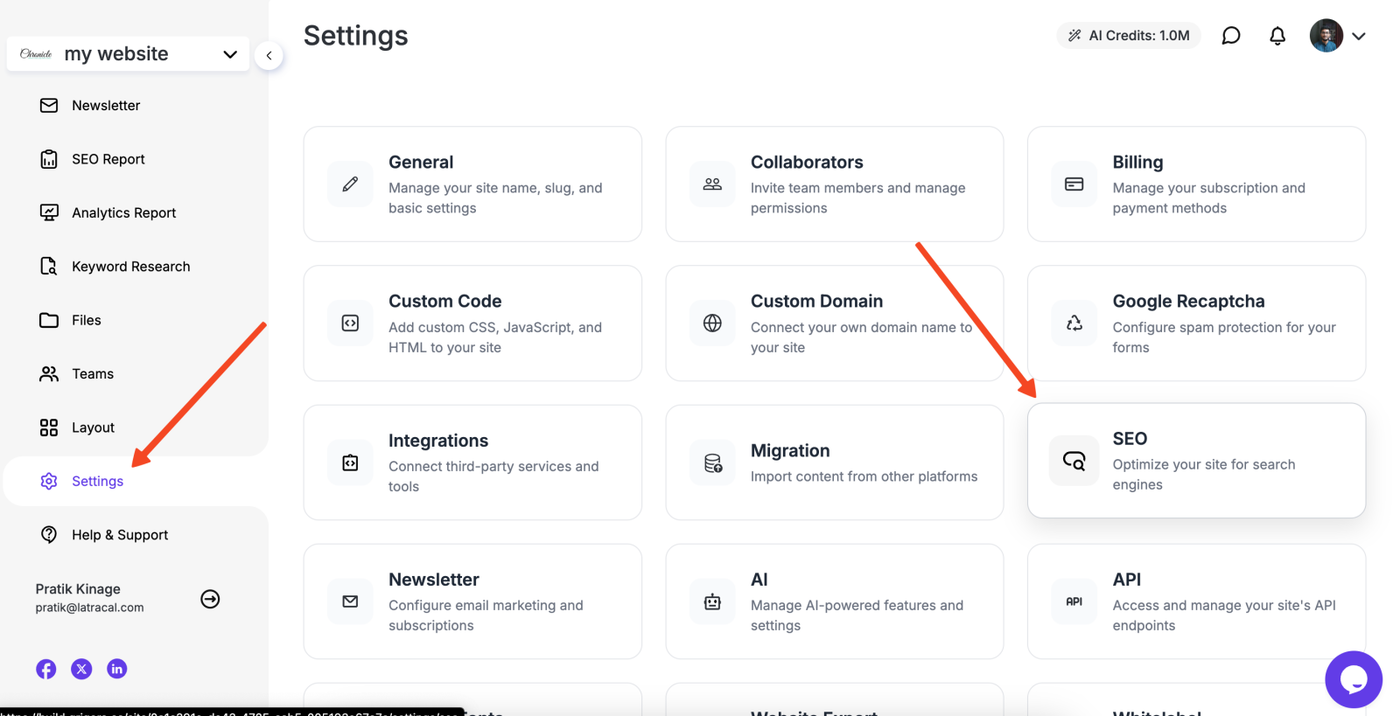The image size is (1400, 716).
Task: Click the AI Credits: 1.0M button
Action: pyautogui.click(x=1128, y=36)
